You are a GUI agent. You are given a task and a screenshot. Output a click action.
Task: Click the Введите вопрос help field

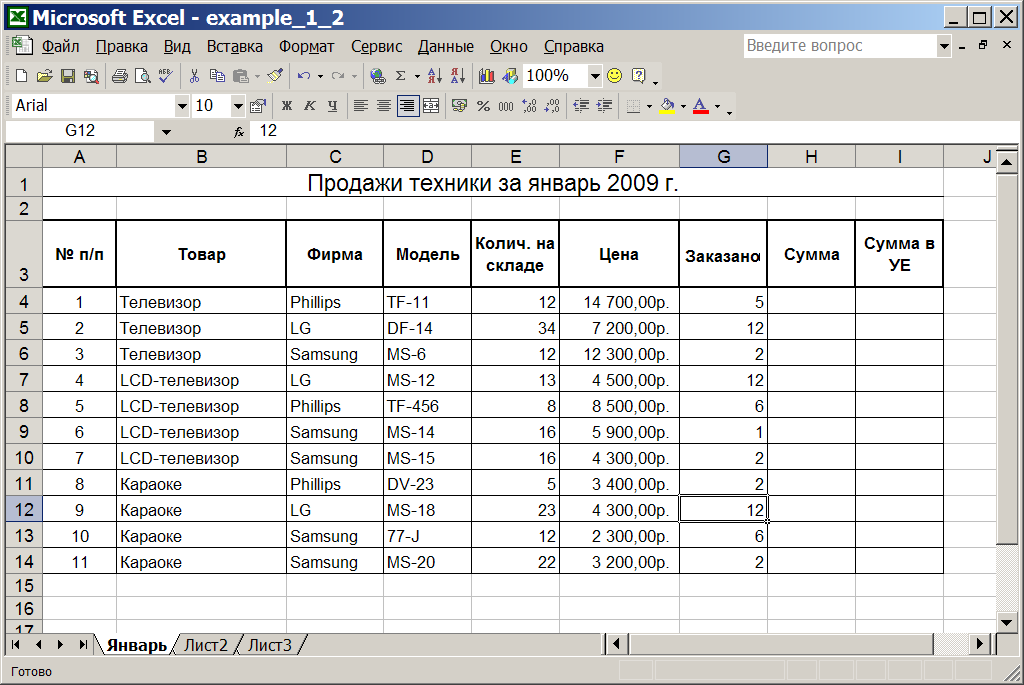(x=840, y=46)
